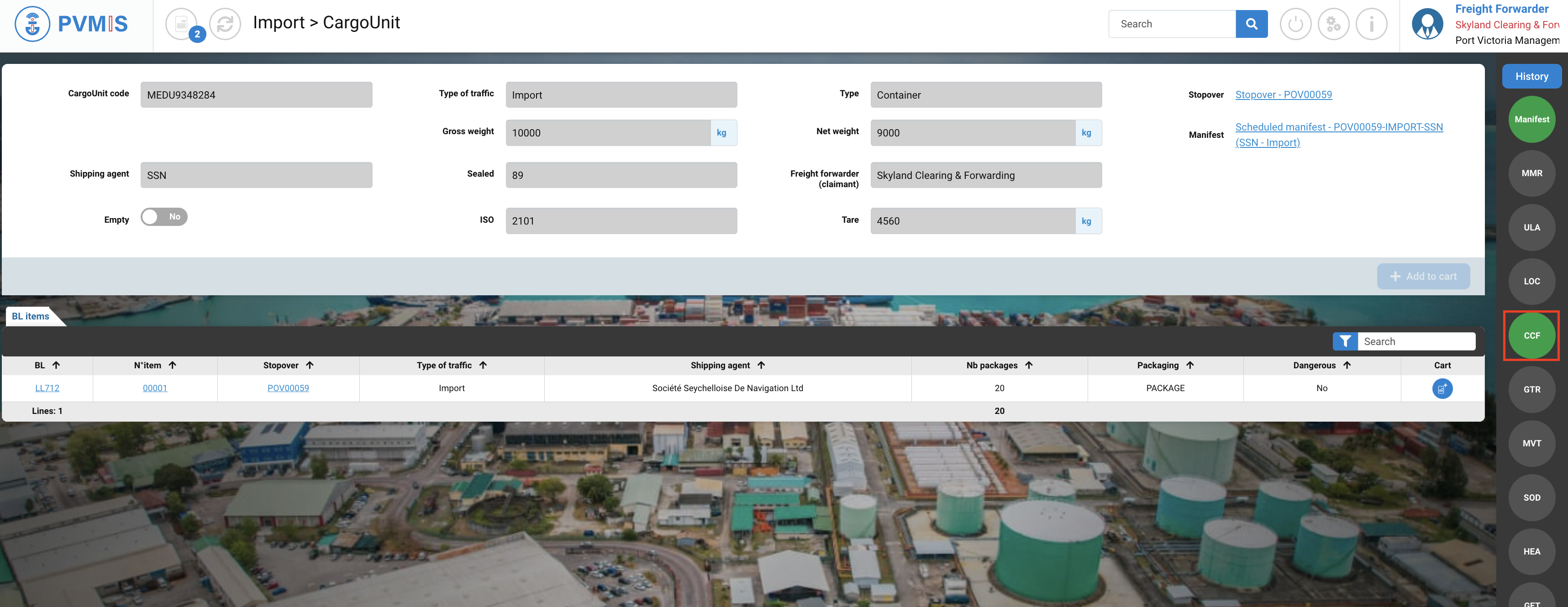
Task: Click the green CCF circle button
Action: coord(1531,336)
